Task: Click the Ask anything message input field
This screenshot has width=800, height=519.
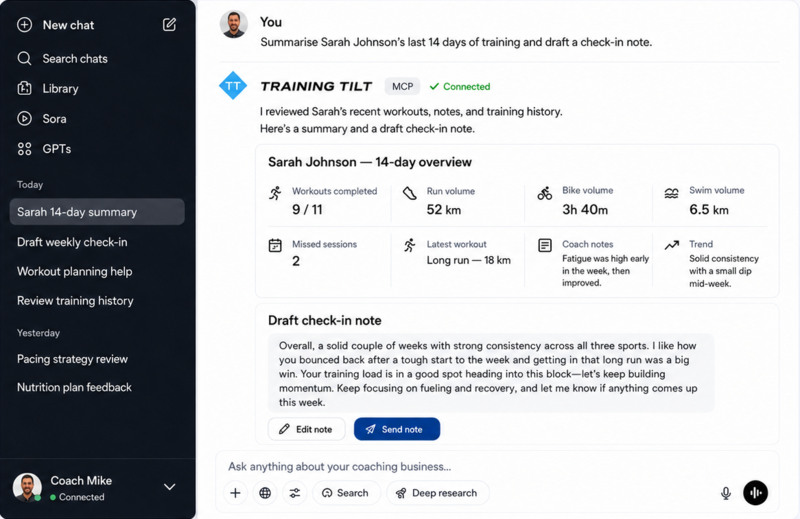Action: click(x=497, y=466)
